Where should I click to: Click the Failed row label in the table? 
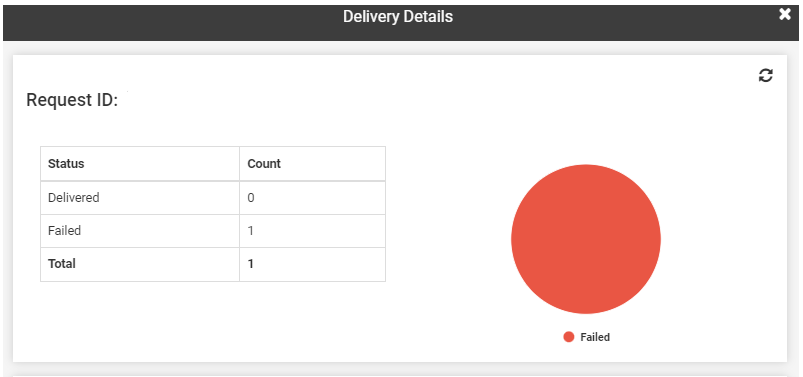[65, 231]
